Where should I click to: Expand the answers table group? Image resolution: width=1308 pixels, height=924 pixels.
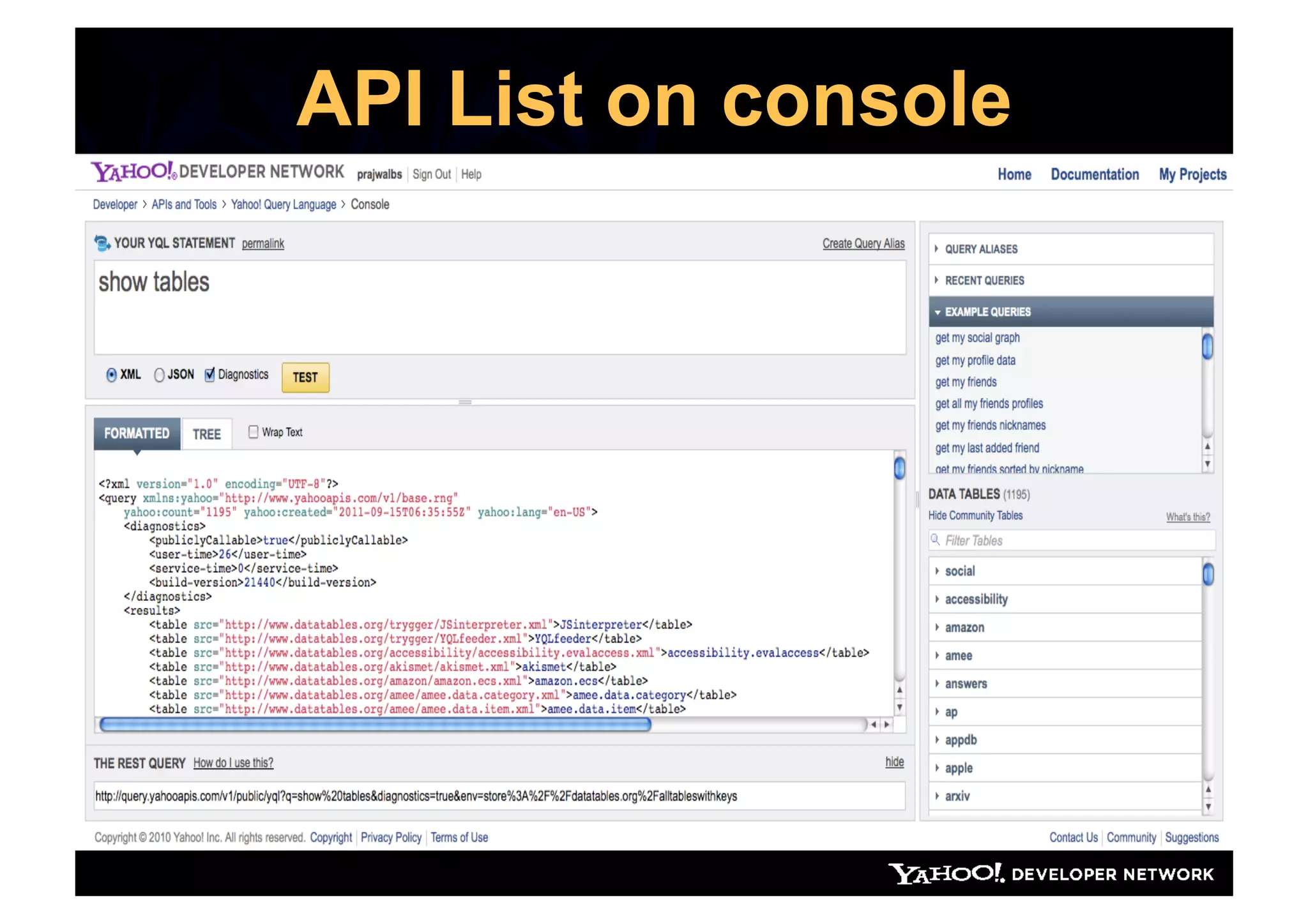1065,683
